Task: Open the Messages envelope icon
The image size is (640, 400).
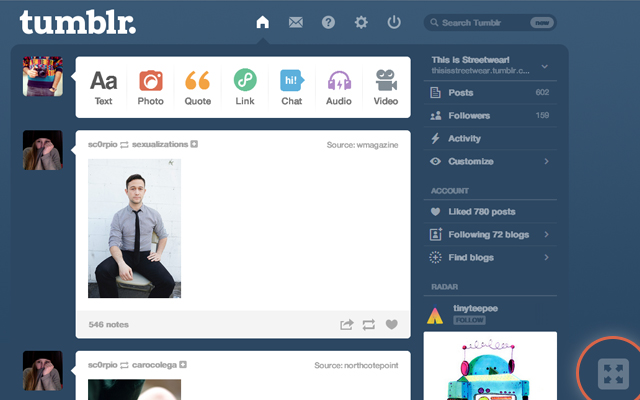Action: point(296,22)
